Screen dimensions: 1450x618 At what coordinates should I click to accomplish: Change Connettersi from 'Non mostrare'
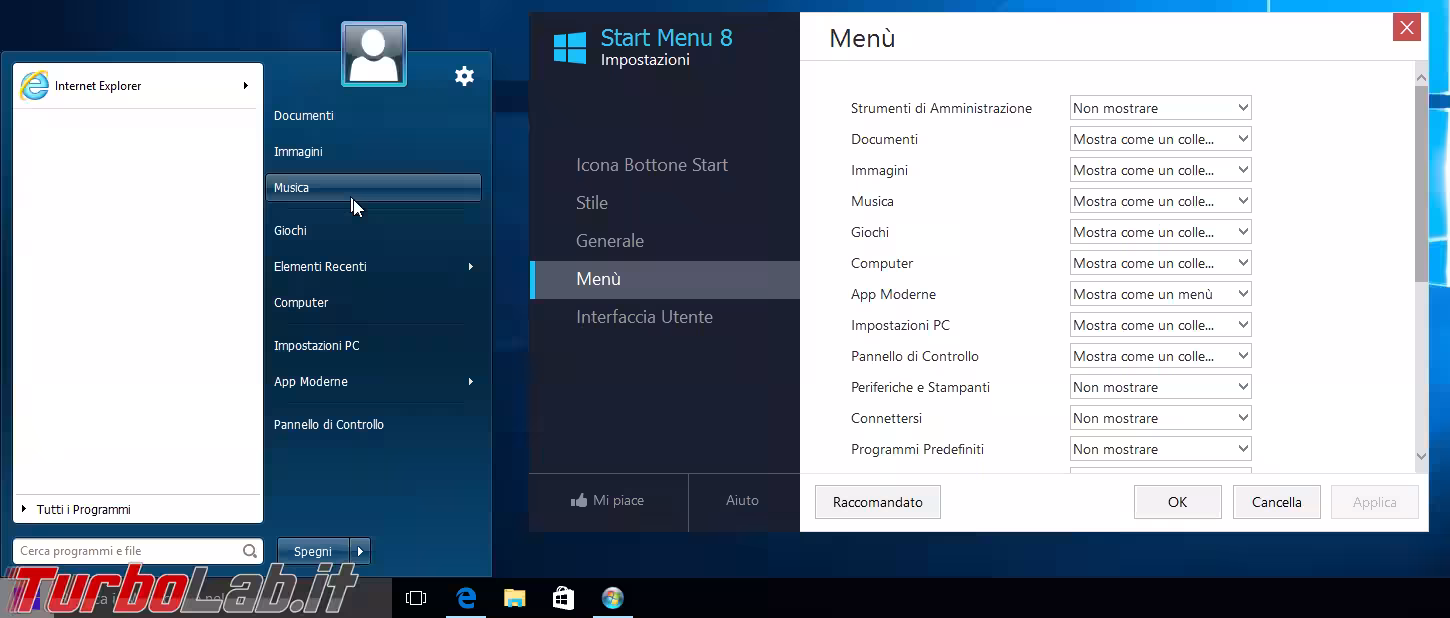1159,417
